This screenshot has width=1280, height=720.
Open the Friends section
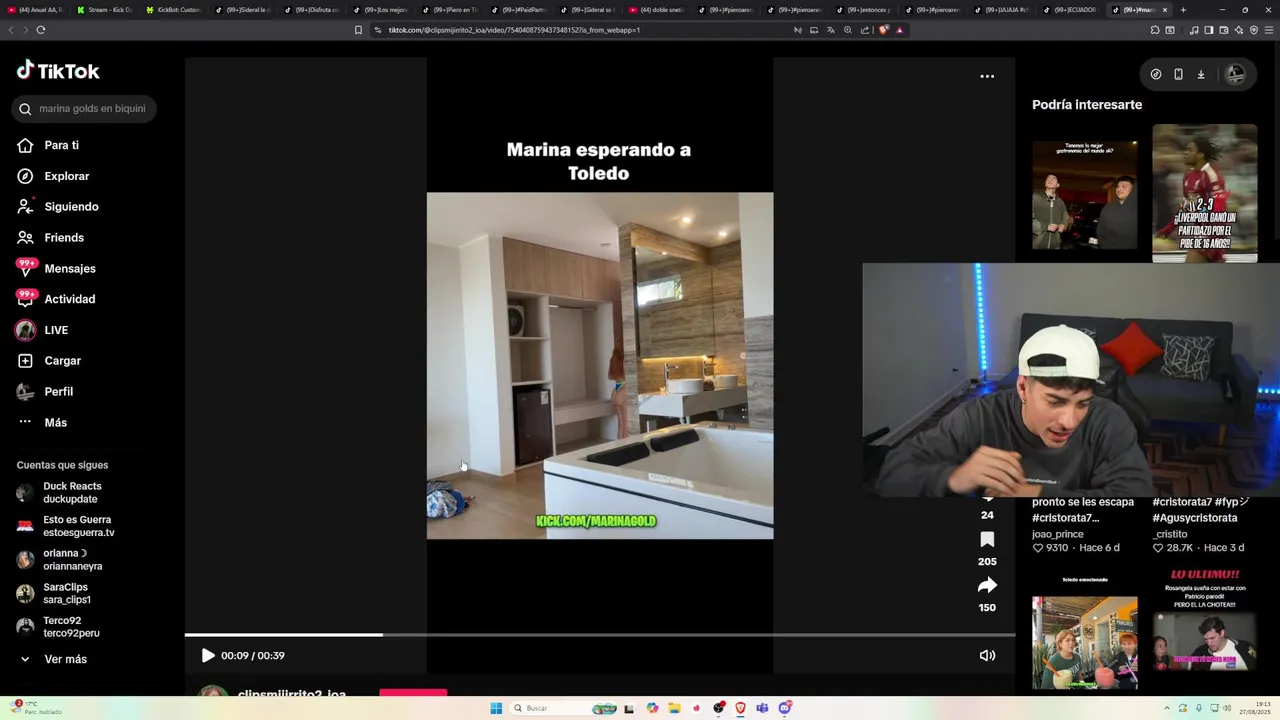[50, 237]
